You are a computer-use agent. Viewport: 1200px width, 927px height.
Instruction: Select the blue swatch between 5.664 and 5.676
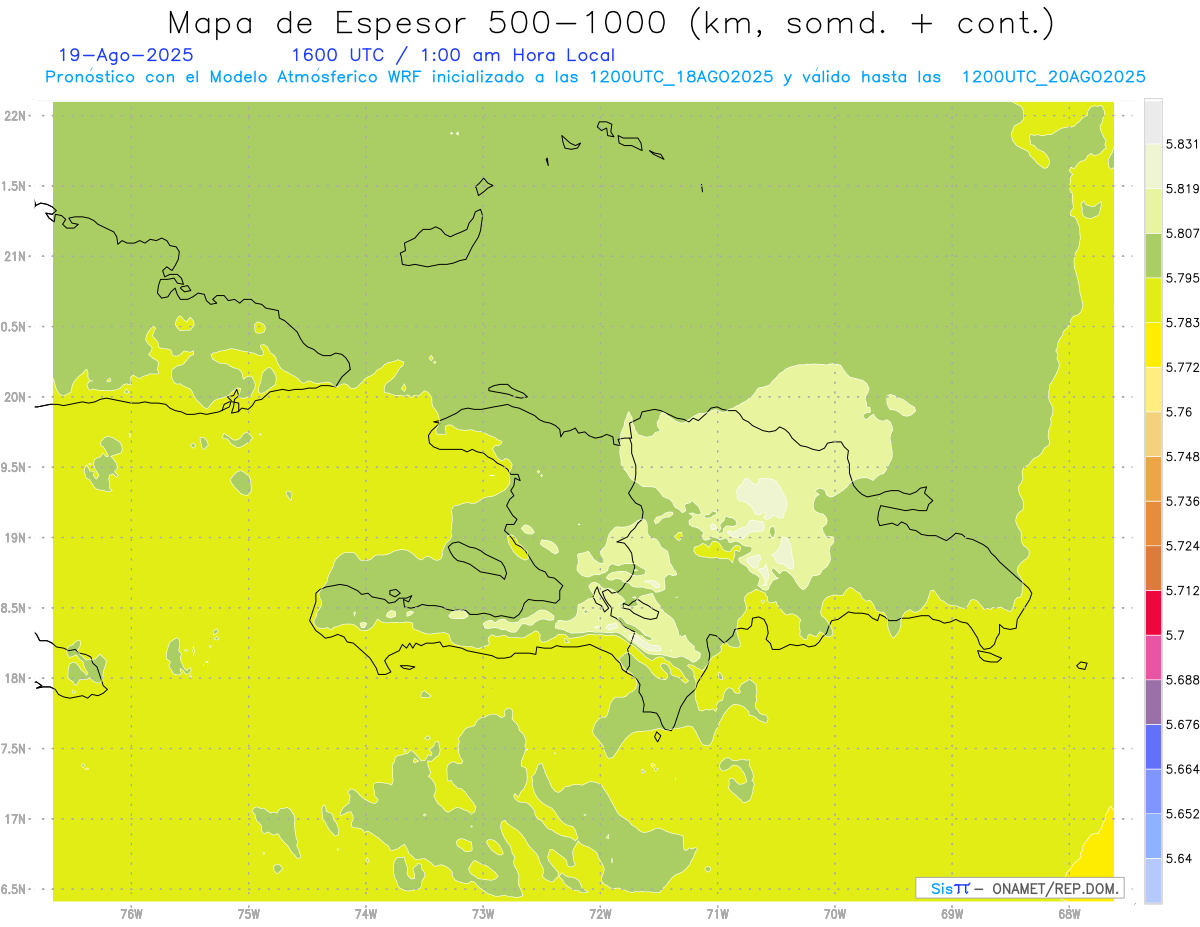pos(1153,747)
